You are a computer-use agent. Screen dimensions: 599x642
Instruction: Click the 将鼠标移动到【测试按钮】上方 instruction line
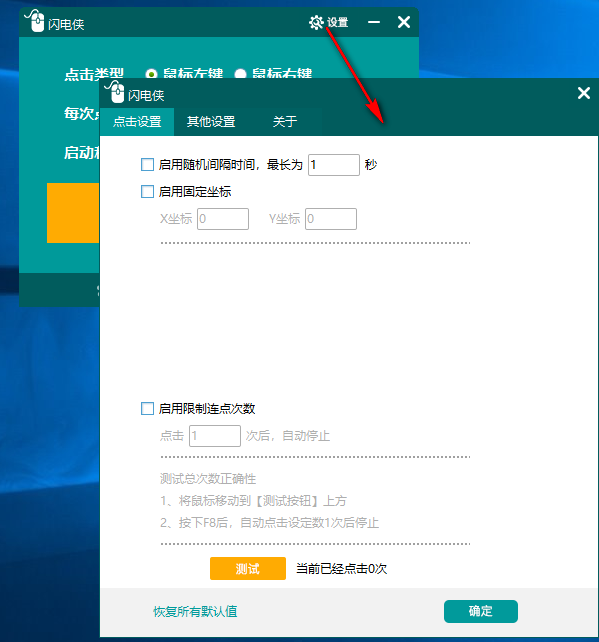coord(253,501)
